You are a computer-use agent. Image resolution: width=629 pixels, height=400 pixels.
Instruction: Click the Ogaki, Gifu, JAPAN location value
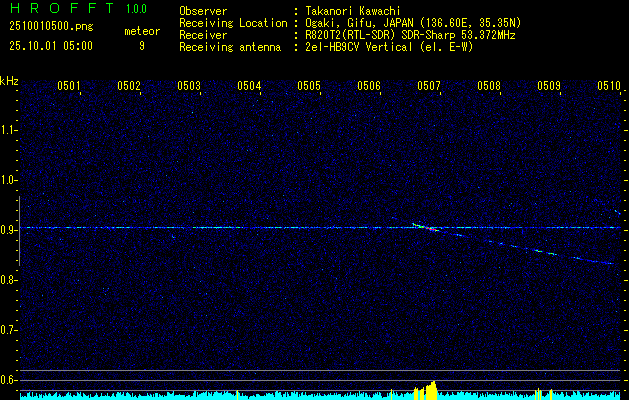point(413,23)
